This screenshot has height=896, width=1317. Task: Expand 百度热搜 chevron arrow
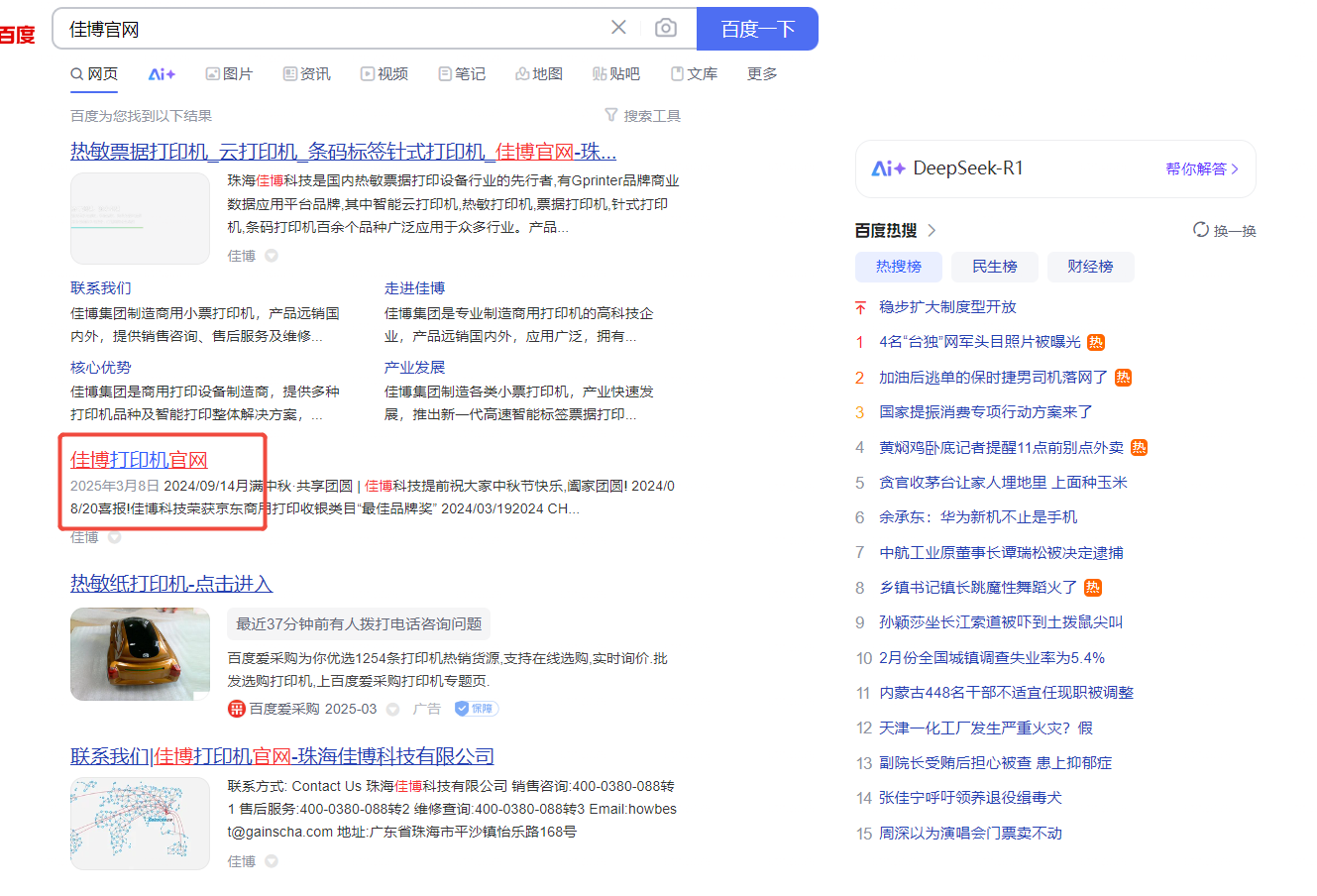click(x=932, y=230)
